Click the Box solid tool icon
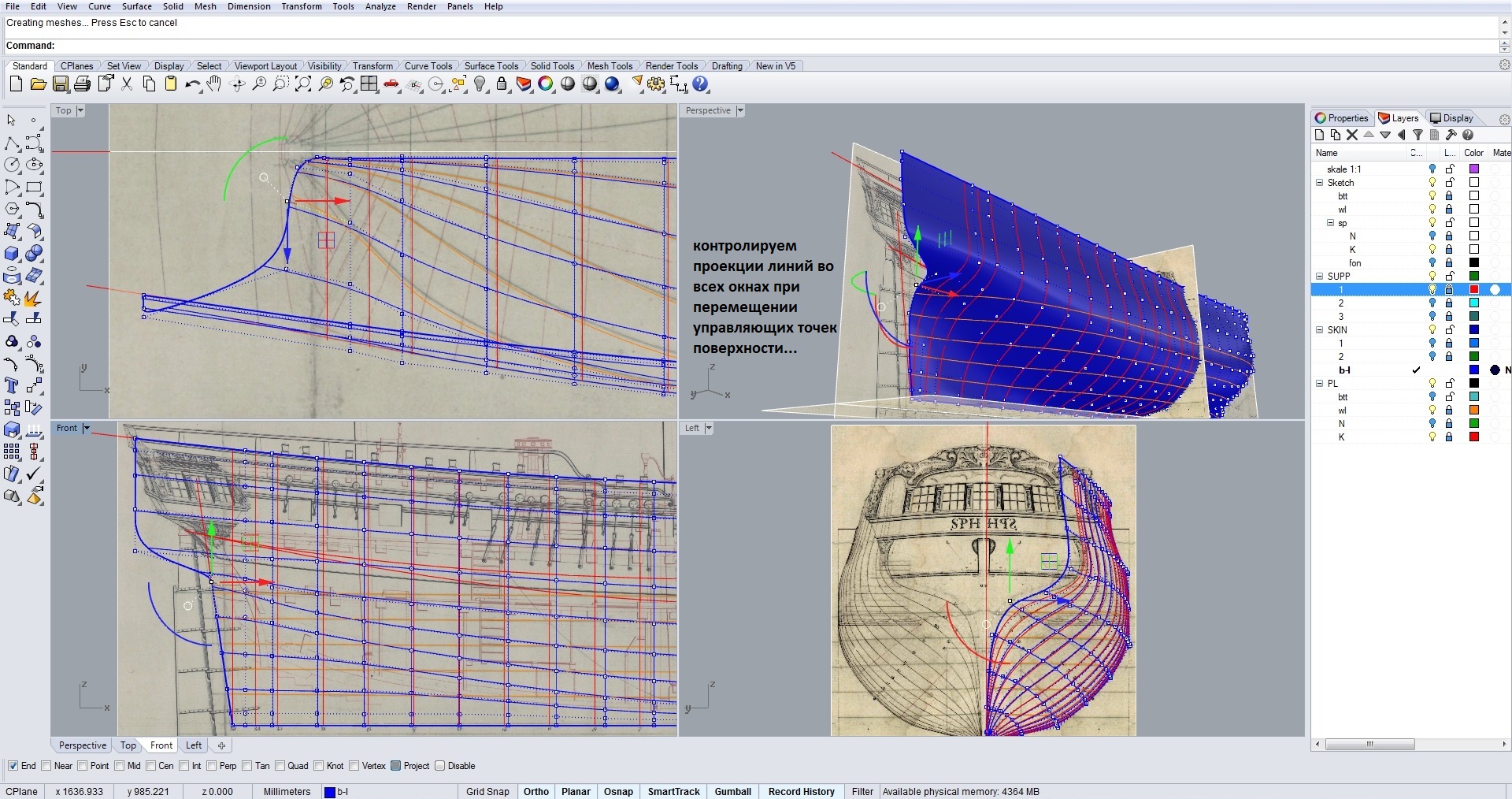 [x=12, y=254]
